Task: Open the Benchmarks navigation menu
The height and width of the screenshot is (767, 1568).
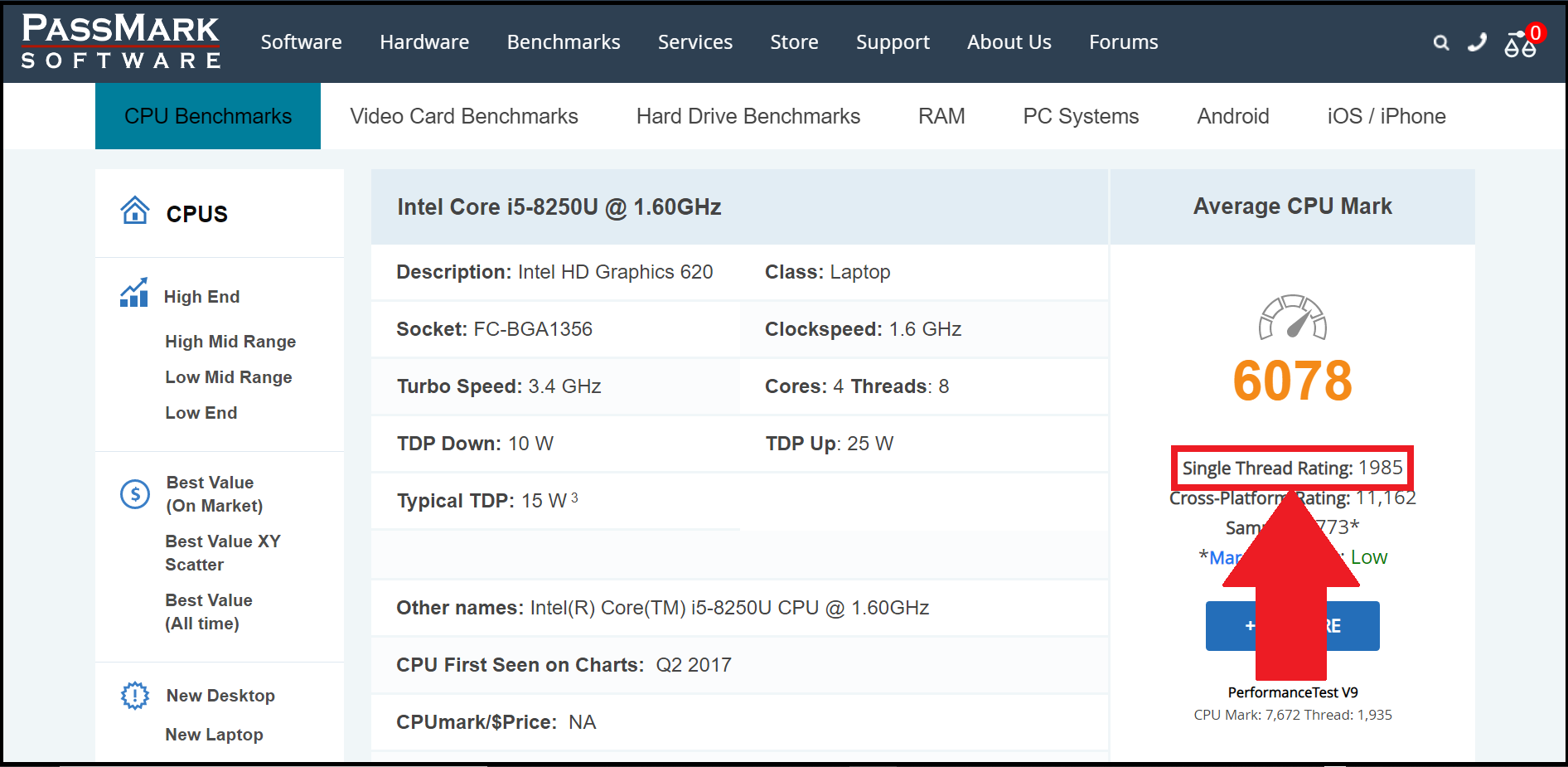Action: [x=564, y=42]
